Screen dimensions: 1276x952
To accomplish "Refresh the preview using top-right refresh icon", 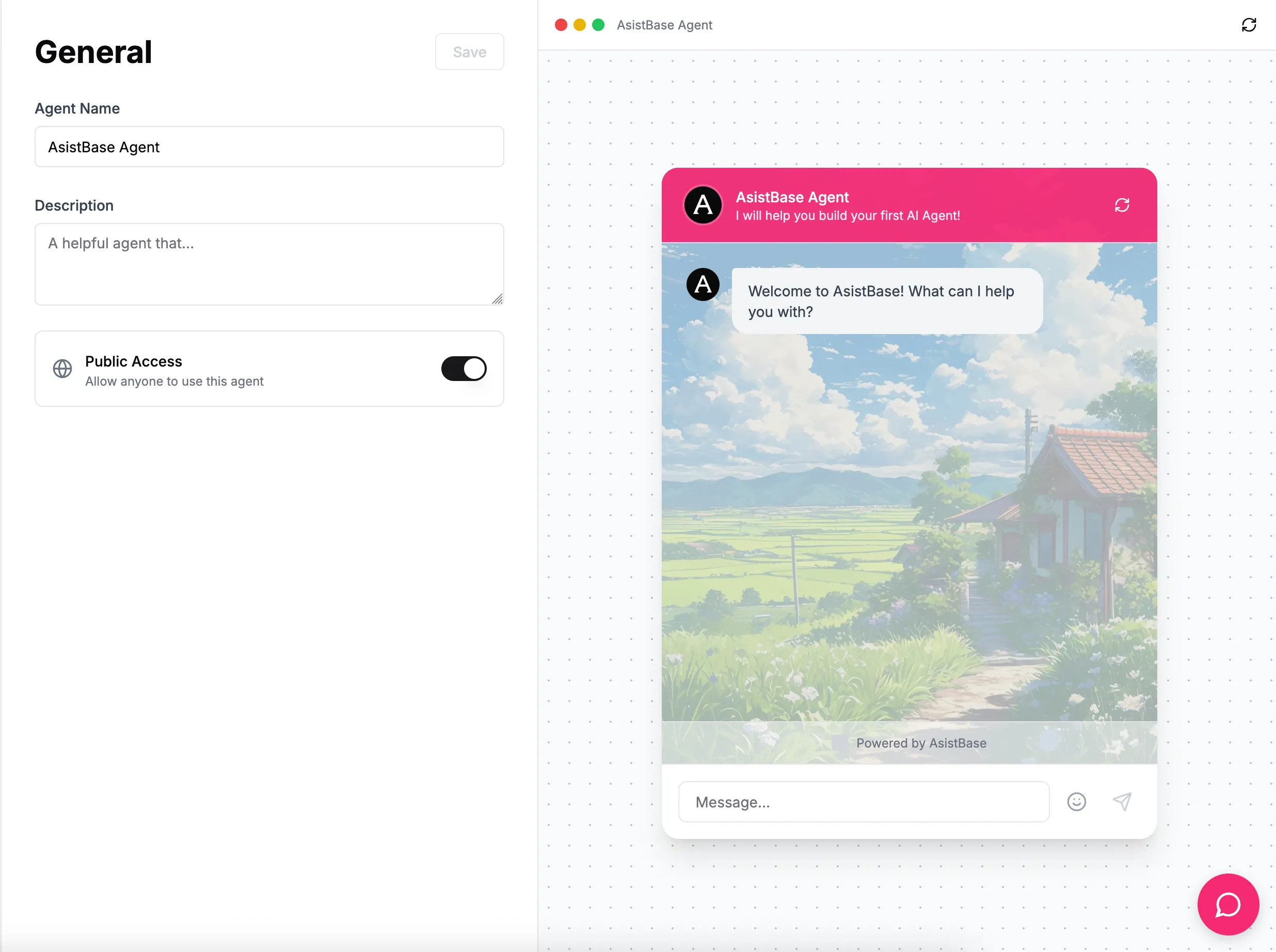I will (x=1249, y=25).
